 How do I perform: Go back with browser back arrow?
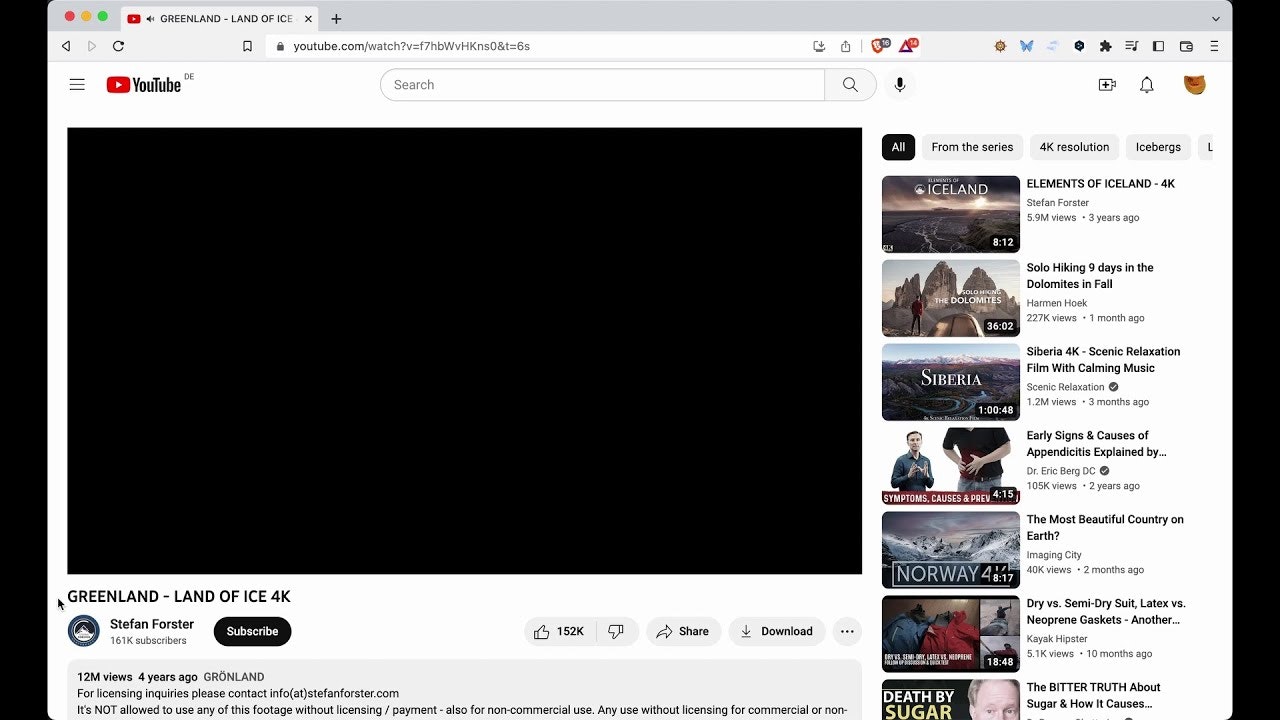66,46
